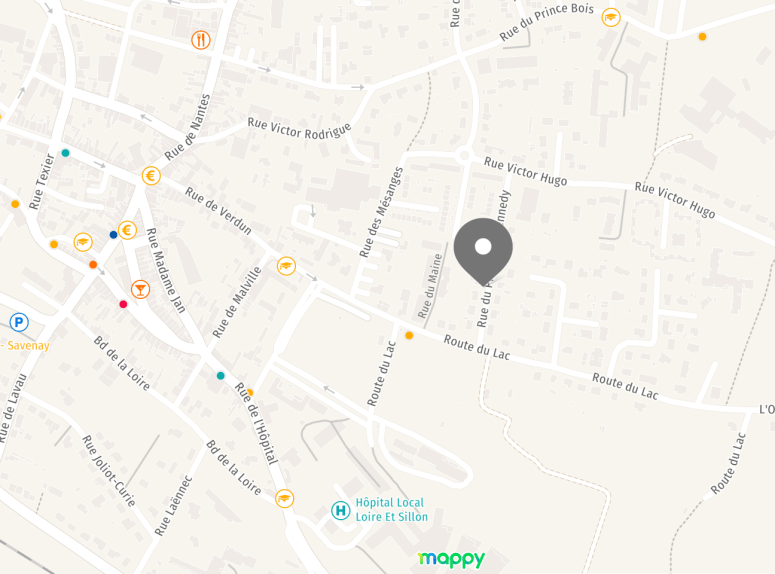This screenshot has width=775, height=574.
Task: Click the orange dot on Route du Lac
Action: [x=409, y=336]
